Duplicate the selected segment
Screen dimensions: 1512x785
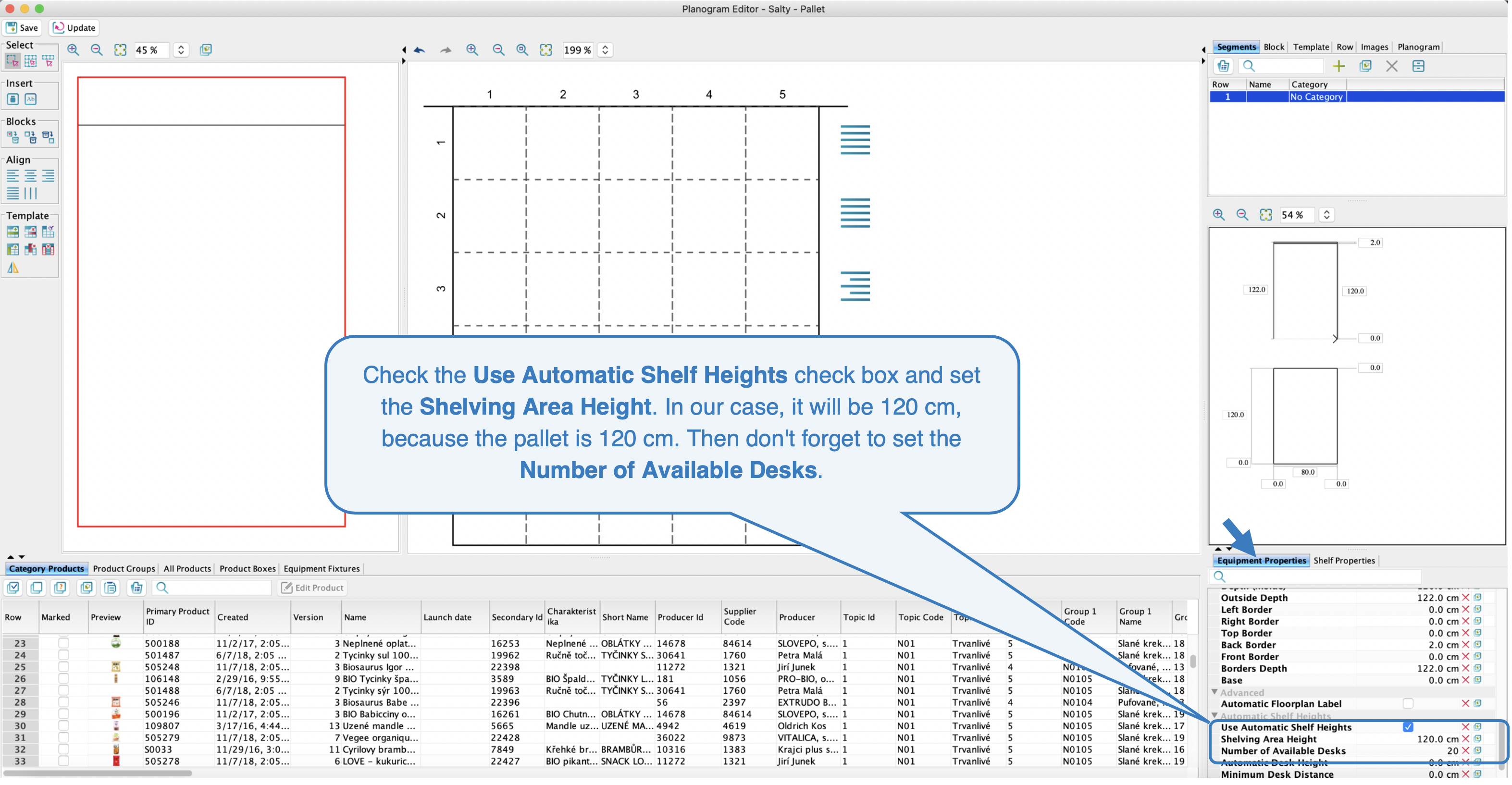click(x=1365, y=66)
